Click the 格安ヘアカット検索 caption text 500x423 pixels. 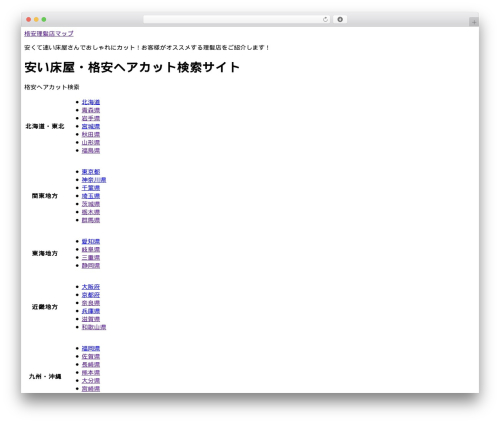point(52,87)
